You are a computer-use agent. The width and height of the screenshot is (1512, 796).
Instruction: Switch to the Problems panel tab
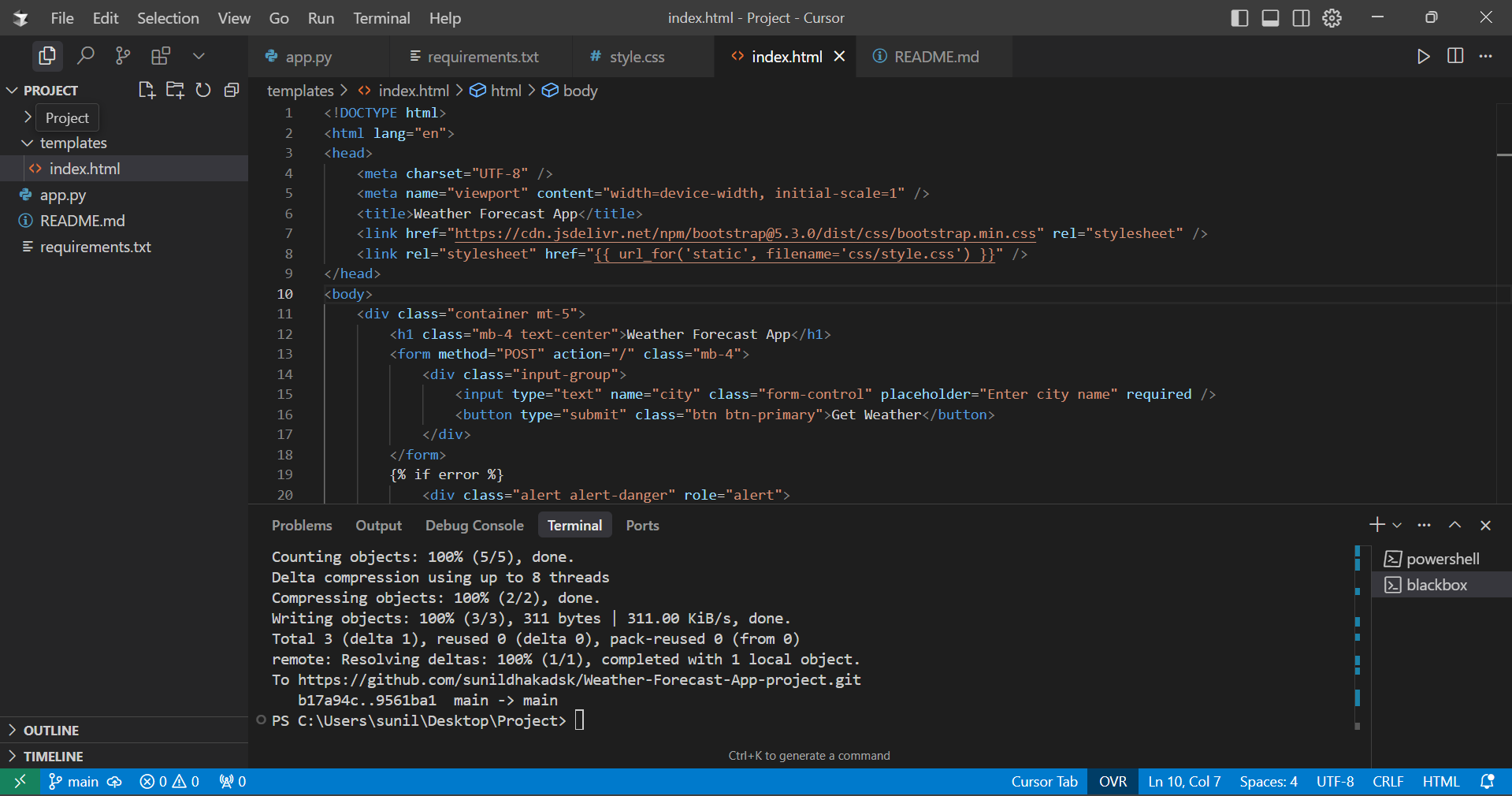tap(302, 526)
